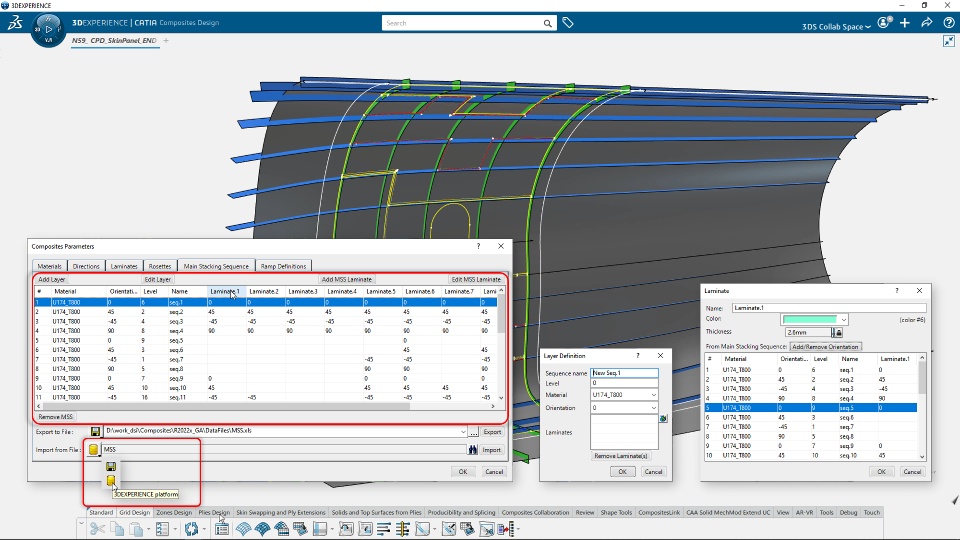
Task: Open the Plies Design toolbar tab
Action: (x=214, y=512)
